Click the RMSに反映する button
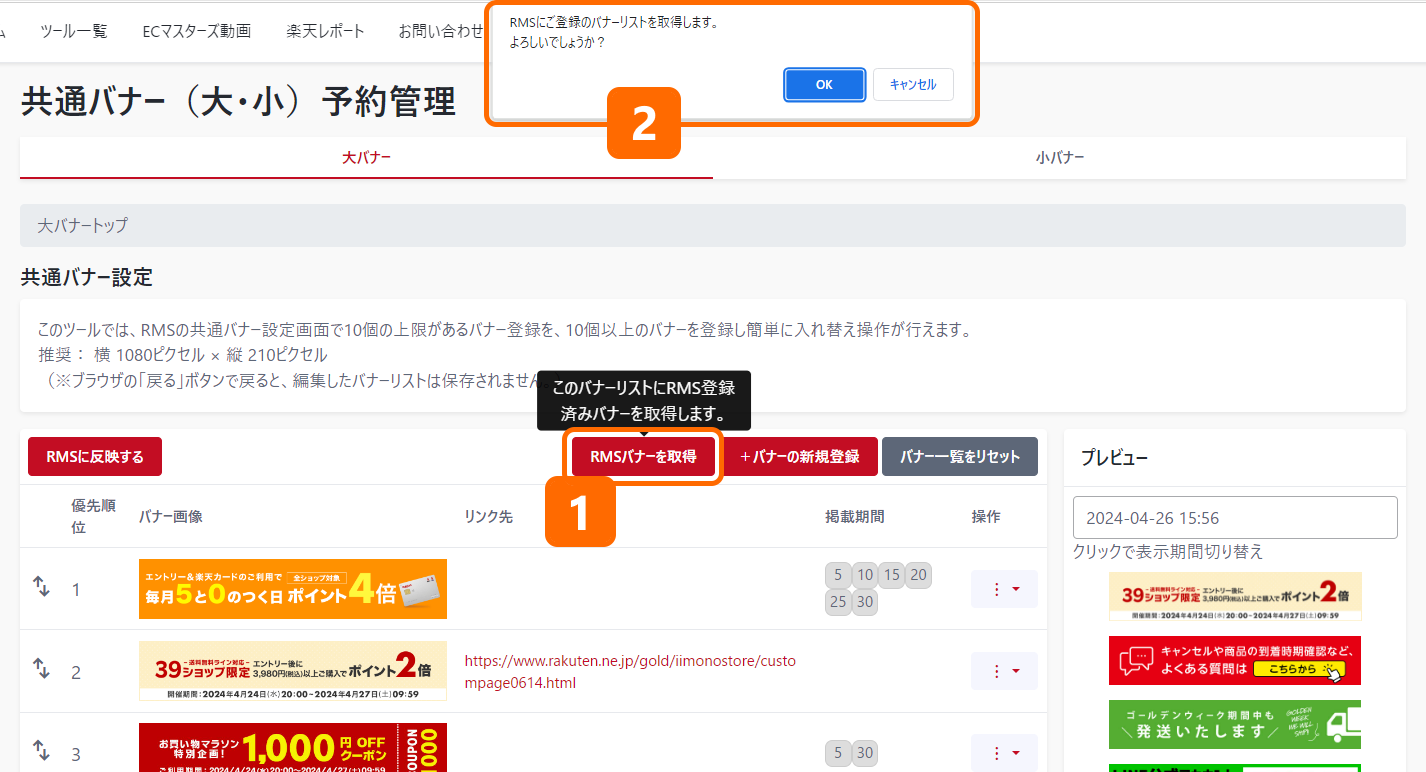 (95, 457)
